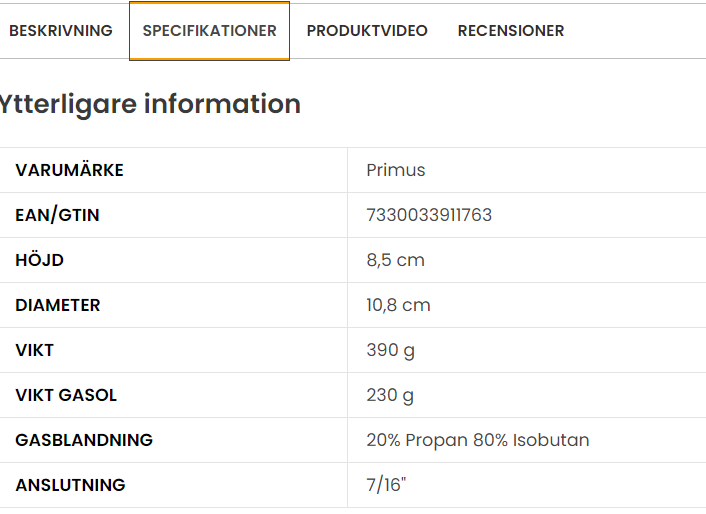The width and height of the screenshot is (706, 514).
Task: Click the Varumärke row label
Action: coord(69,170)
